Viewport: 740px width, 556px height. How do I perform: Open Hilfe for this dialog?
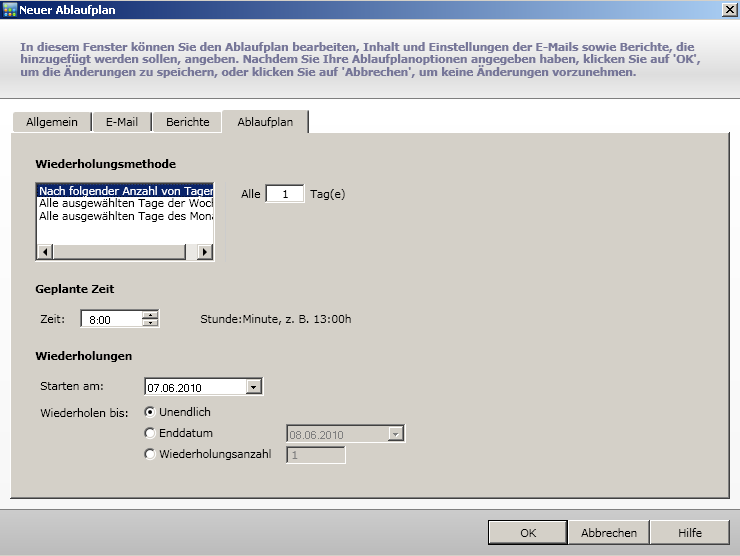click(x=690, y=532)
